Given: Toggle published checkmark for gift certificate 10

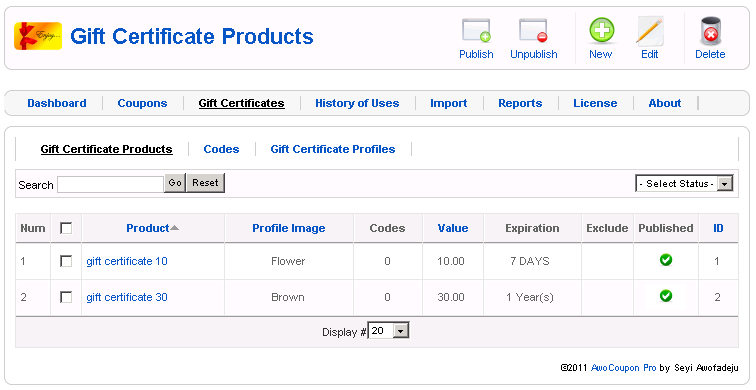Looking at the screenshot, I should pyautogui.click(x=666, y=260).
